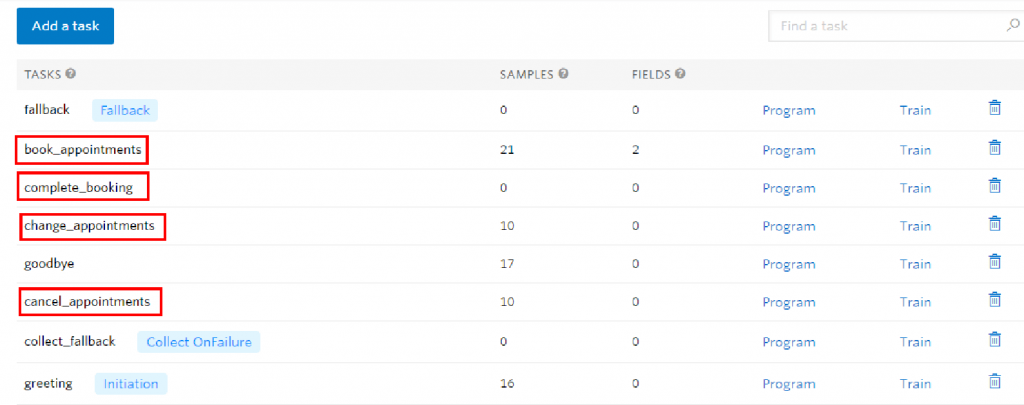Viewport: 1024px width, 405px height.
Task: Click Train for the goodbye task
Action: click(915, 264)
